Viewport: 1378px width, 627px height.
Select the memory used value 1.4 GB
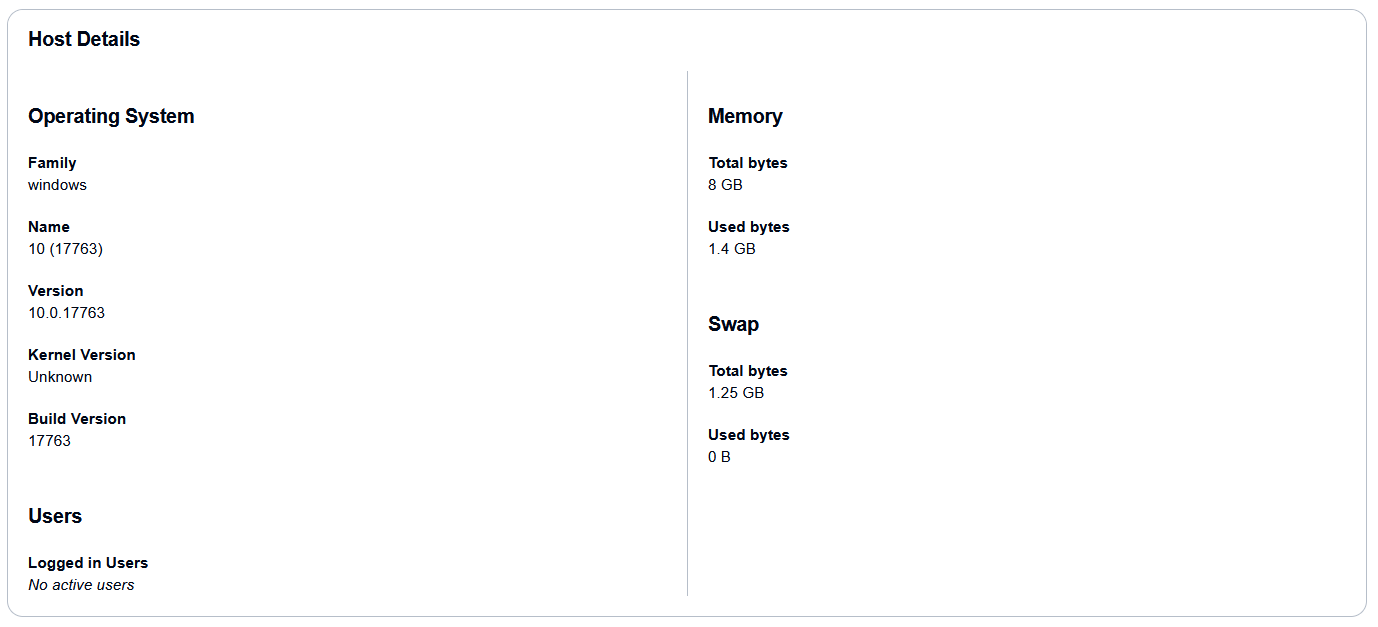pyautogui.click(x=732, y=249)
